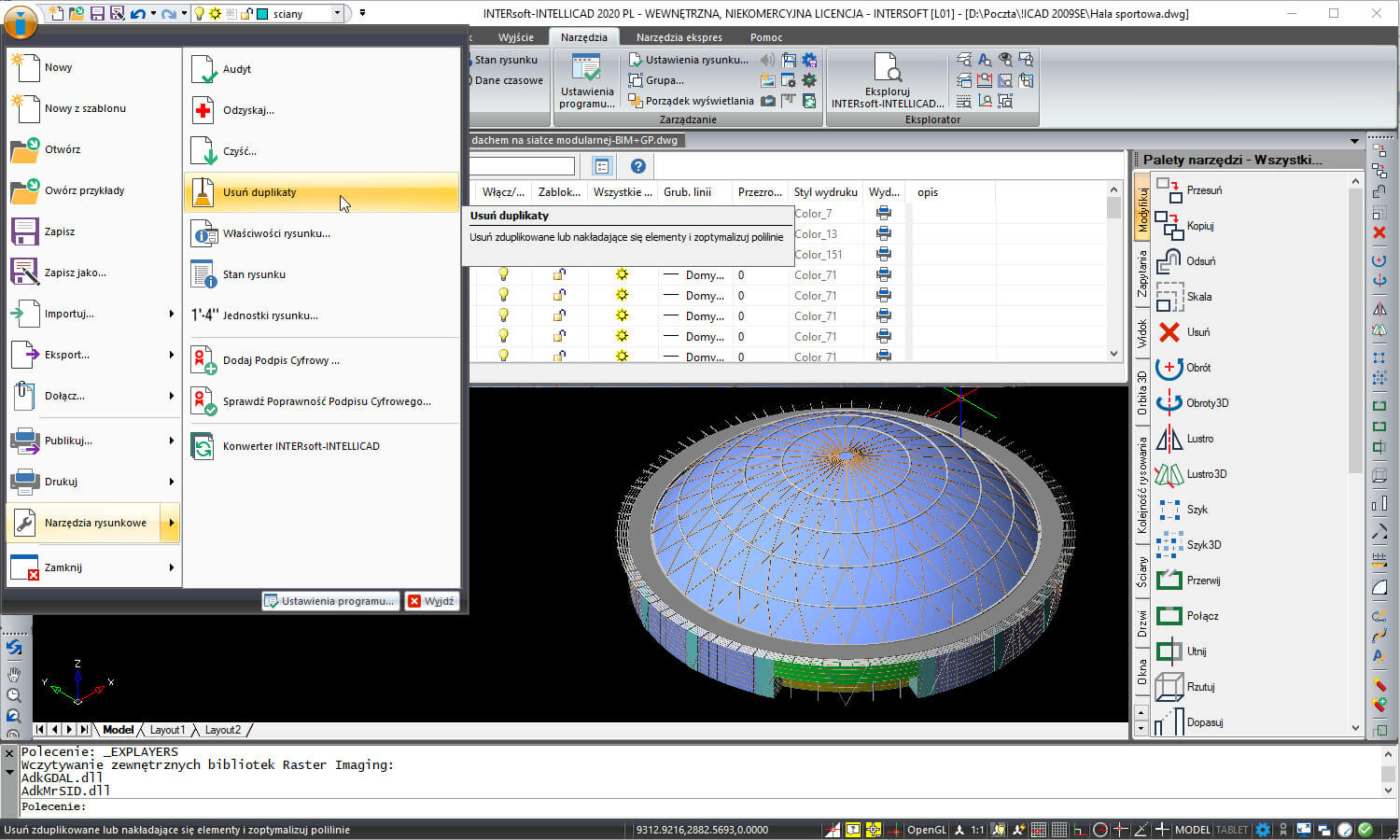Save the drawing with Zapisz
The image size is (1400, 840).
(x=93, y=231)
